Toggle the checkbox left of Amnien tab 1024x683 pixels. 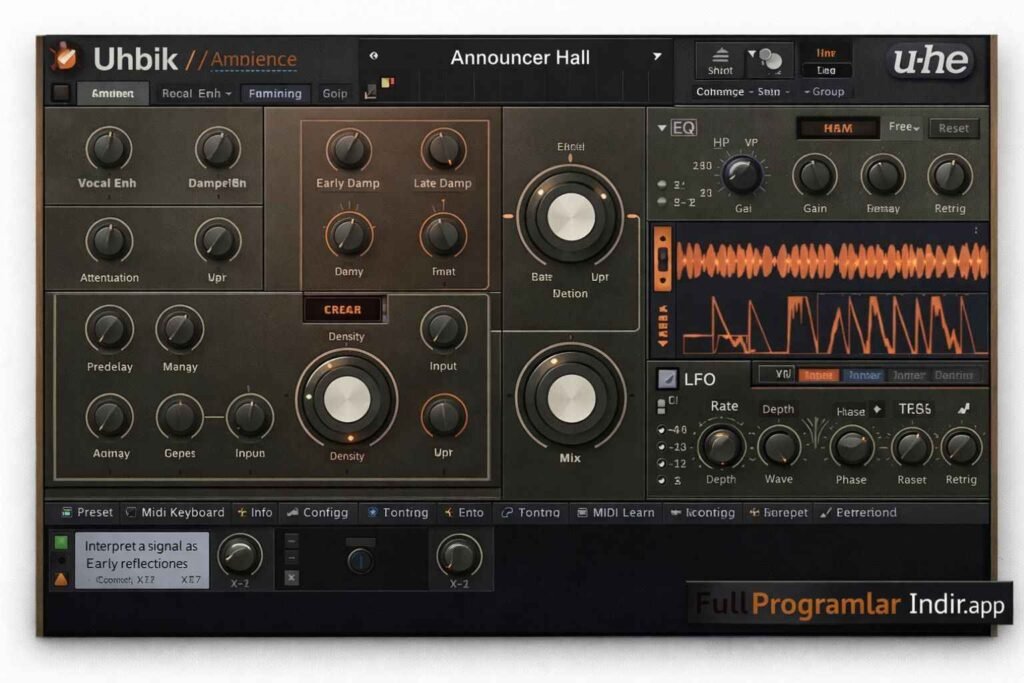(61, 93)
